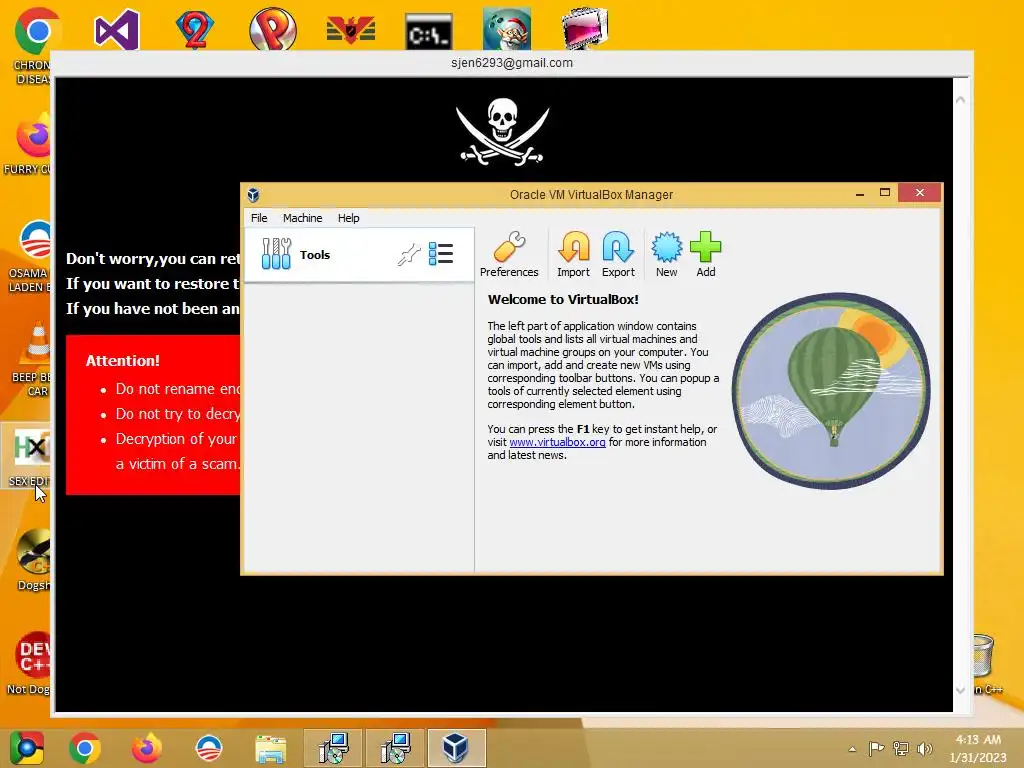Viewport: 1024px width, 768px height.
Task: Click the Import appliance icon
Action: pos(573,255)
